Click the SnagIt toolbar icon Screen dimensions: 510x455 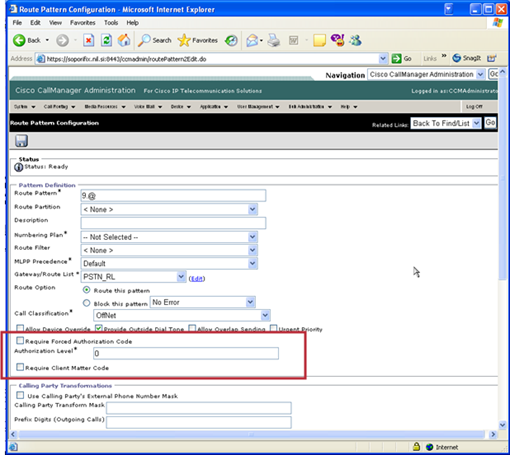[467, 58]
